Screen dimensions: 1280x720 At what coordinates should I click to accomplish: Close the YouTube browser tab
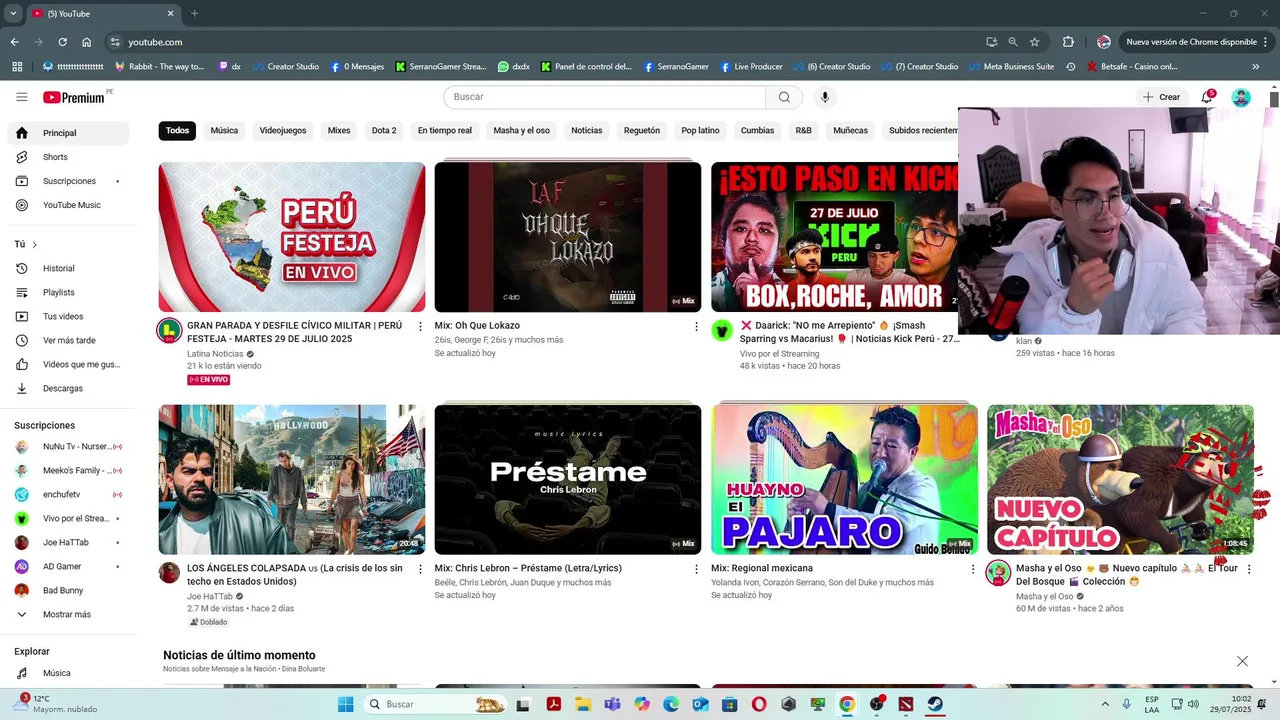point(170,13)
